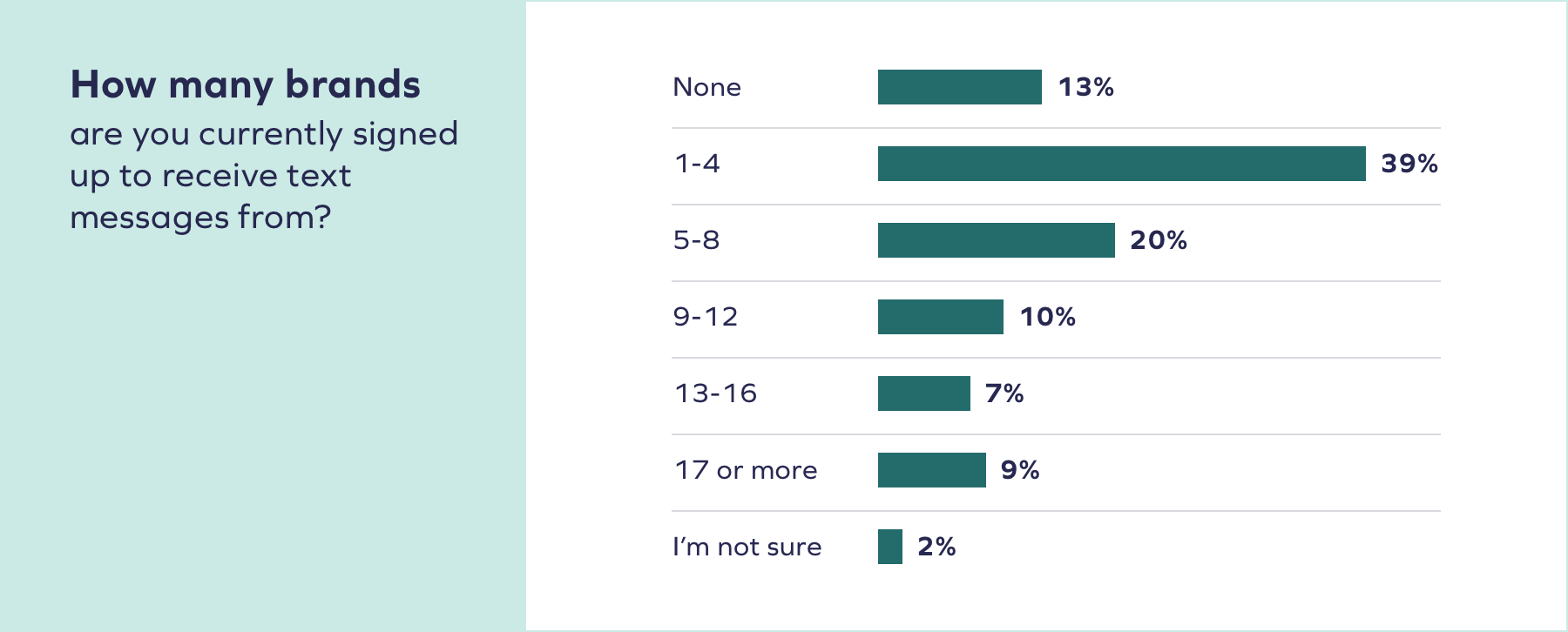
Task: Click the bar for 17 or more
Action: pos(931,470)
